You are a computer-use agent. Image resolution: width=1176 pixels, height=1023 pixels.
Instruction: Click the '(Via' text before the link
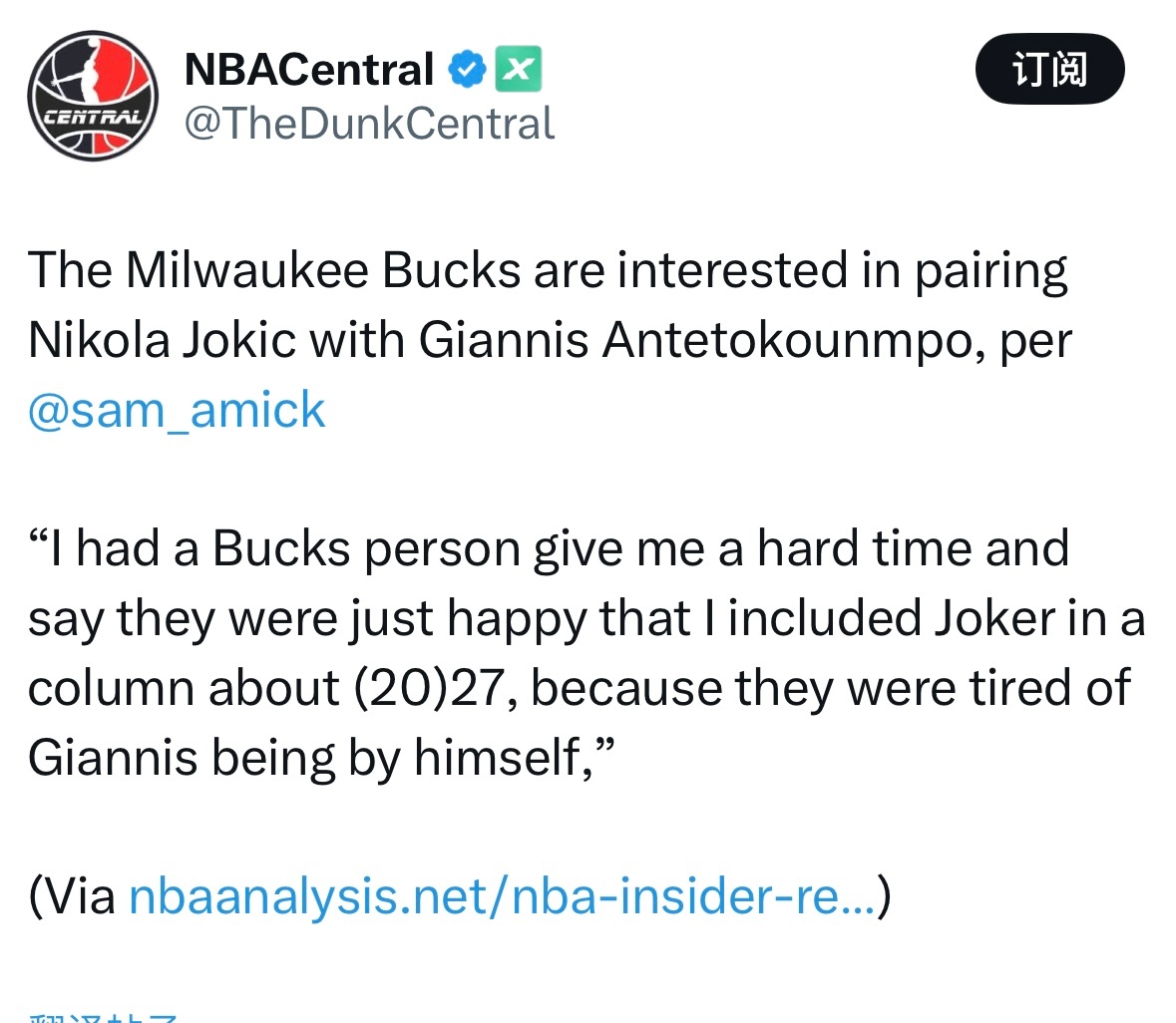72,896
